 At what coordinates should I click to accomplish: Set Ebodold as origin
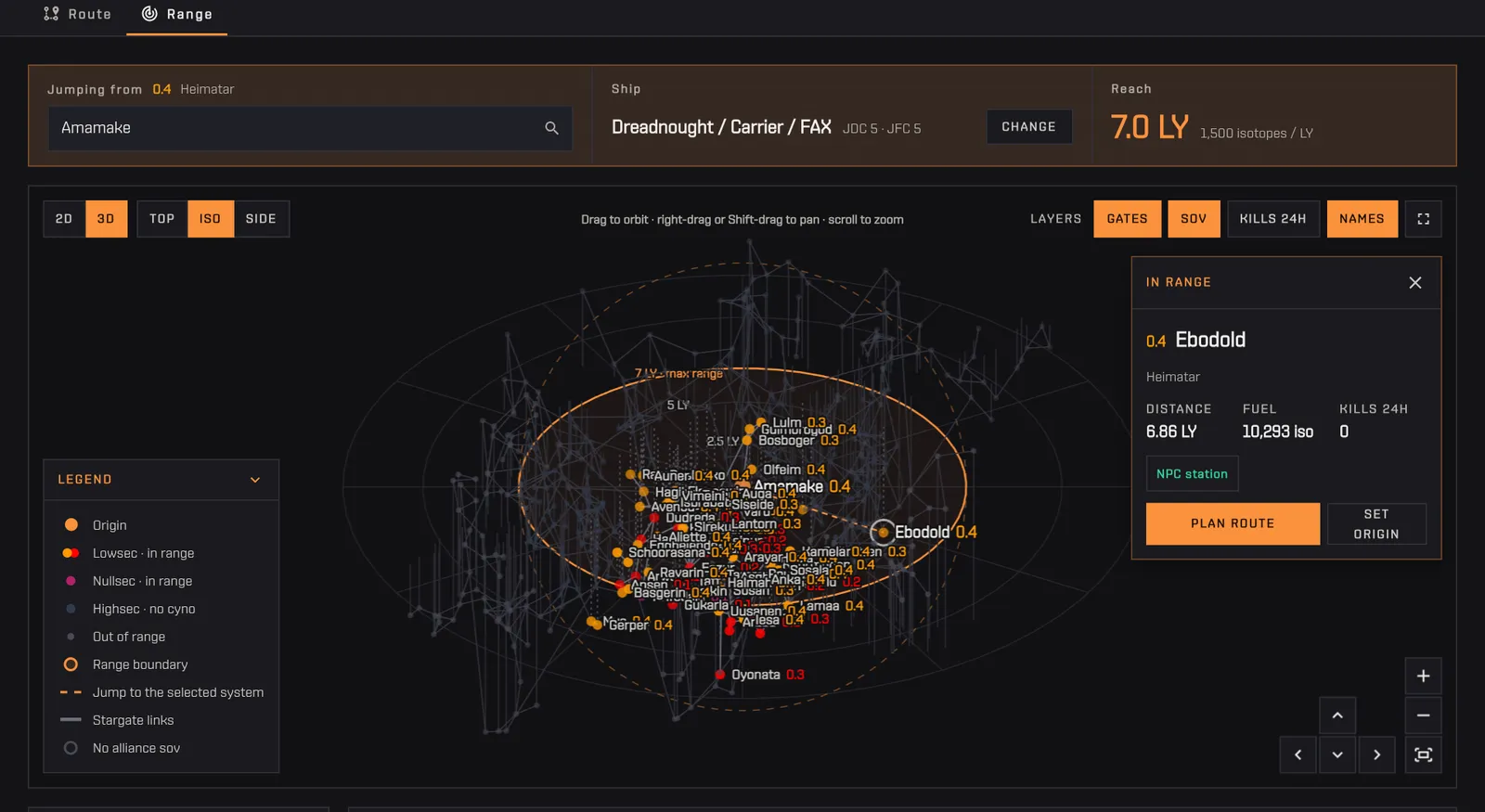tap(1376, 523)
